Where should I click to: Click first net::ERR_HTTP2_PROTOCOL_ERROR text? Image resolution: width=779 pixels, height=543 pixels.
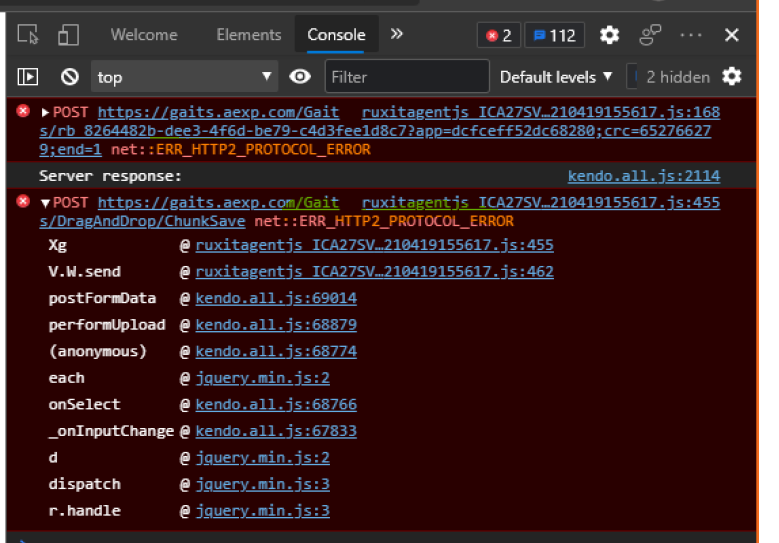tap(240, 150)
